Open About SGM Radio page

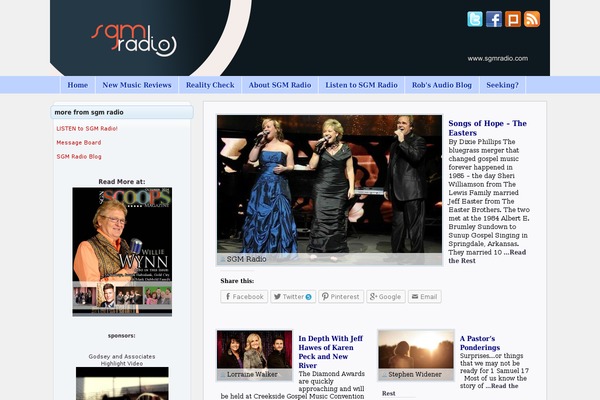click(280, 85)
